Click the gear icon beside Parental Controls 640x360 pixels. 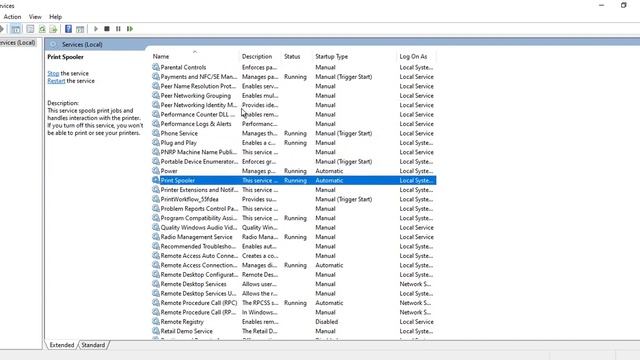[x=156, y=67]
